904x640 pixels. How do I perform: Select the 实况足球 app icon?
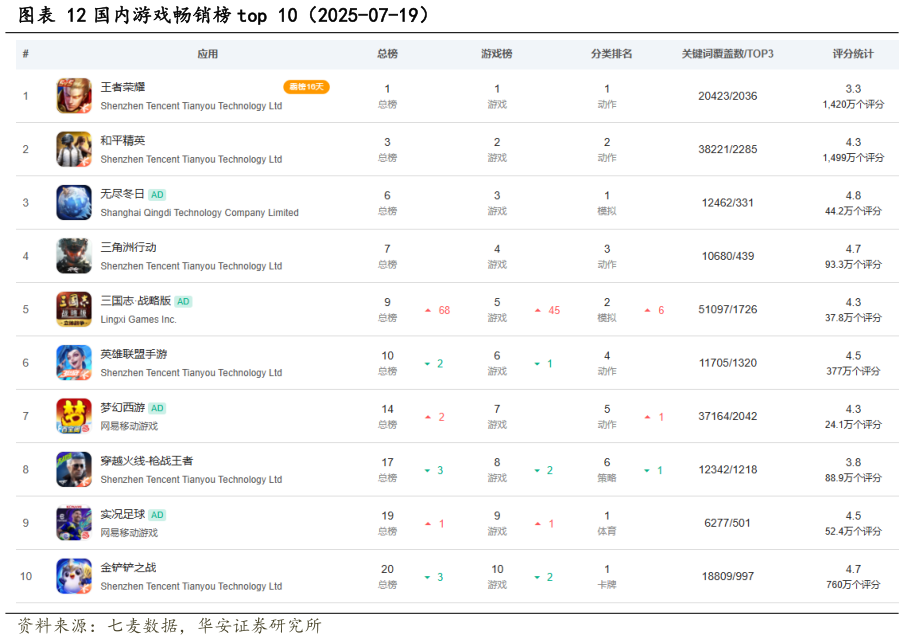(74, 523)
